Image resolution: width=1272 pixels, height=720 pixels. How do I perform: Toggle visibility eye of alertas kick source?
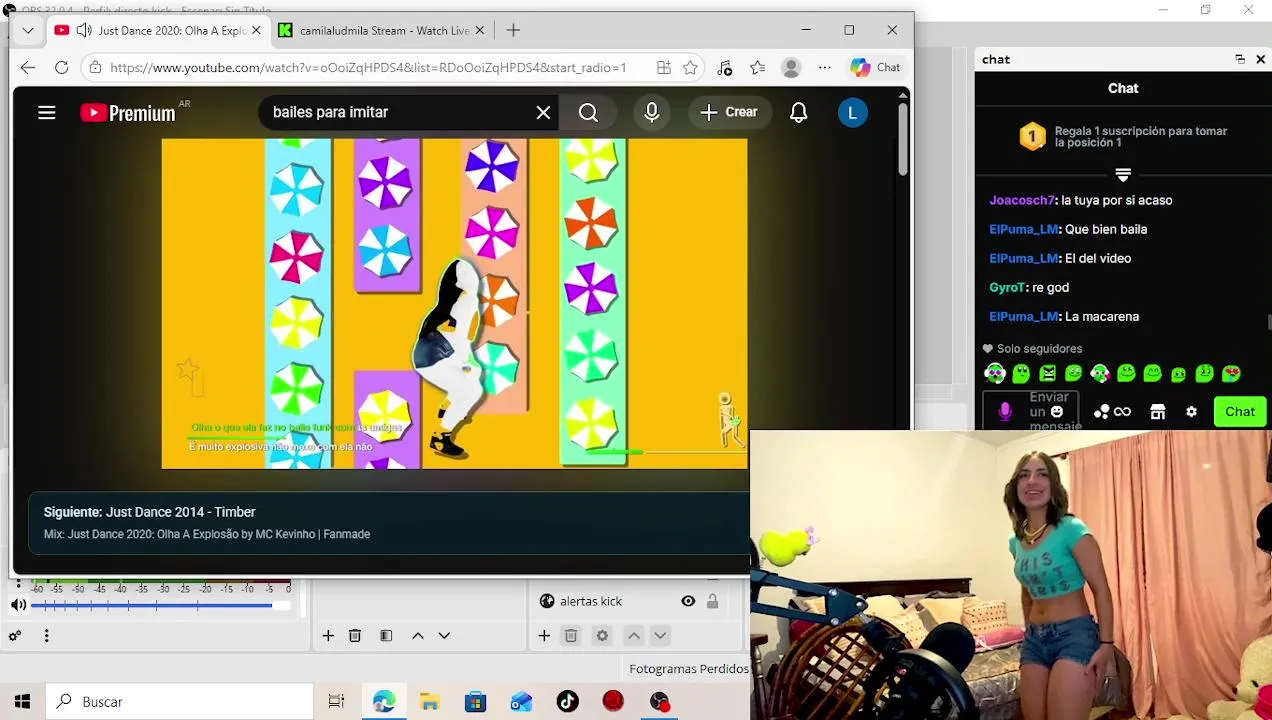point(688,601)
